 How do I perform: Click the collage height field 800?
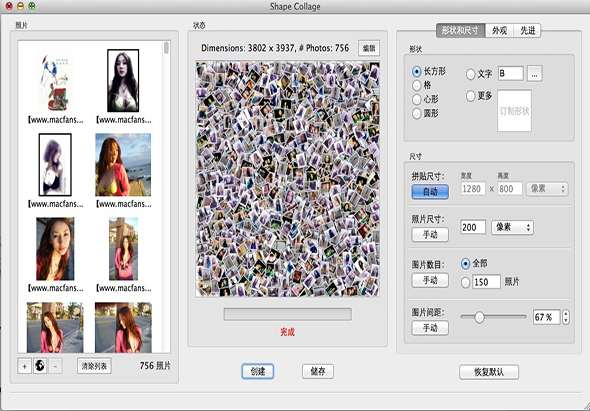click(x=510, y=189)
